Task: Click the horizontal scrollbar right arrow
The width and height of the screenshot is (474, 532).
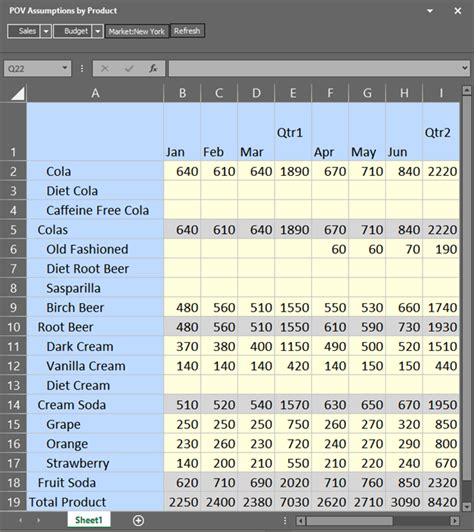Action: 455,520
